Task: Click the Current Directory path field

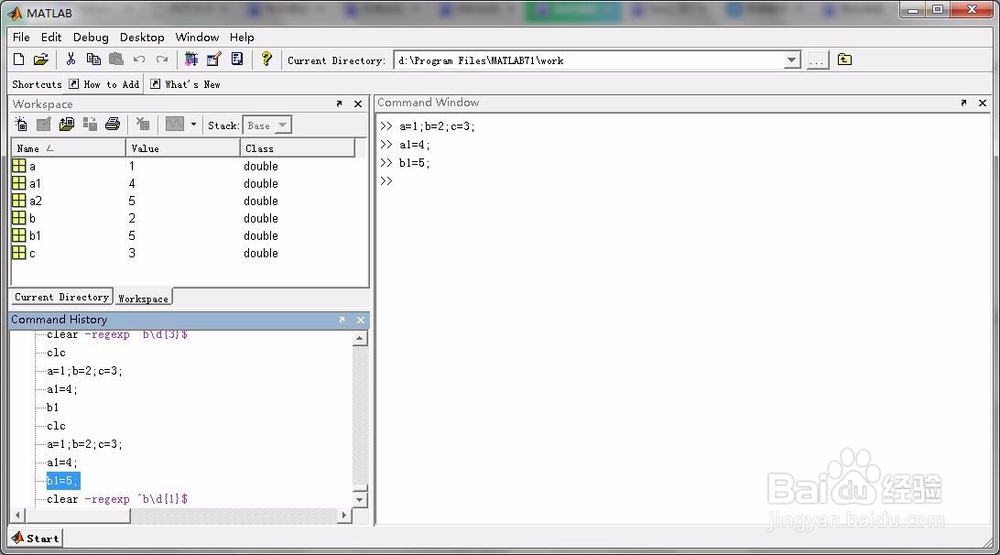Action: click(590, 60)
